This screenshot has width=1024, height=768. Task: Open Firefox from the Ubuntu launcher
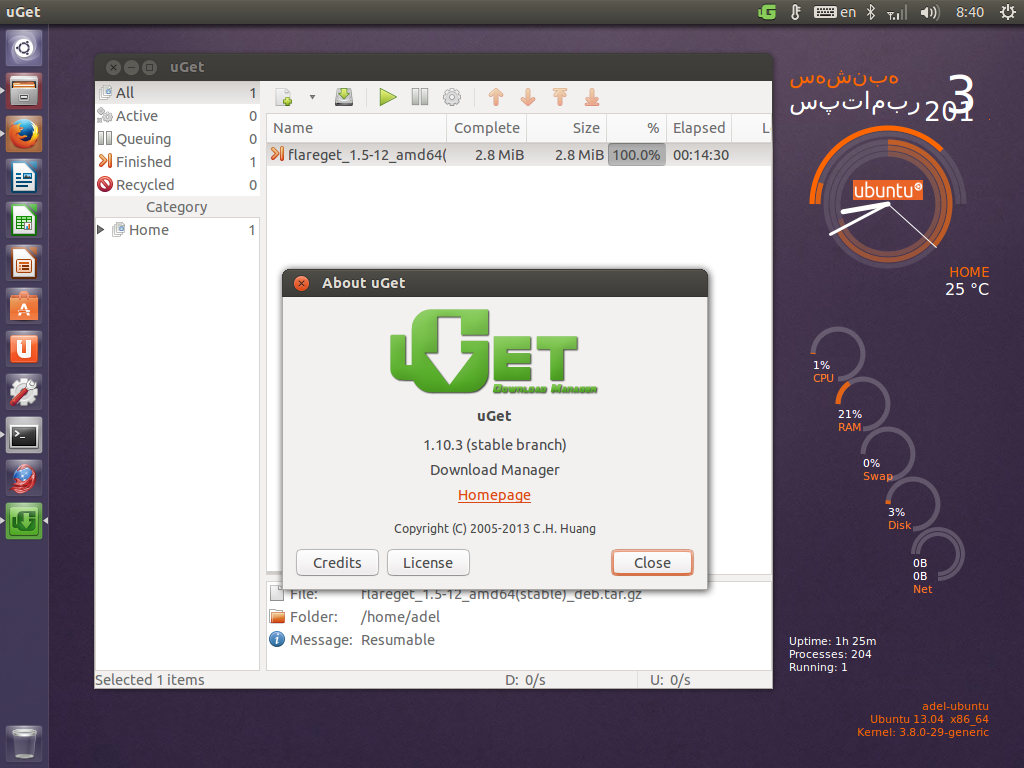[x=24, y=134]
